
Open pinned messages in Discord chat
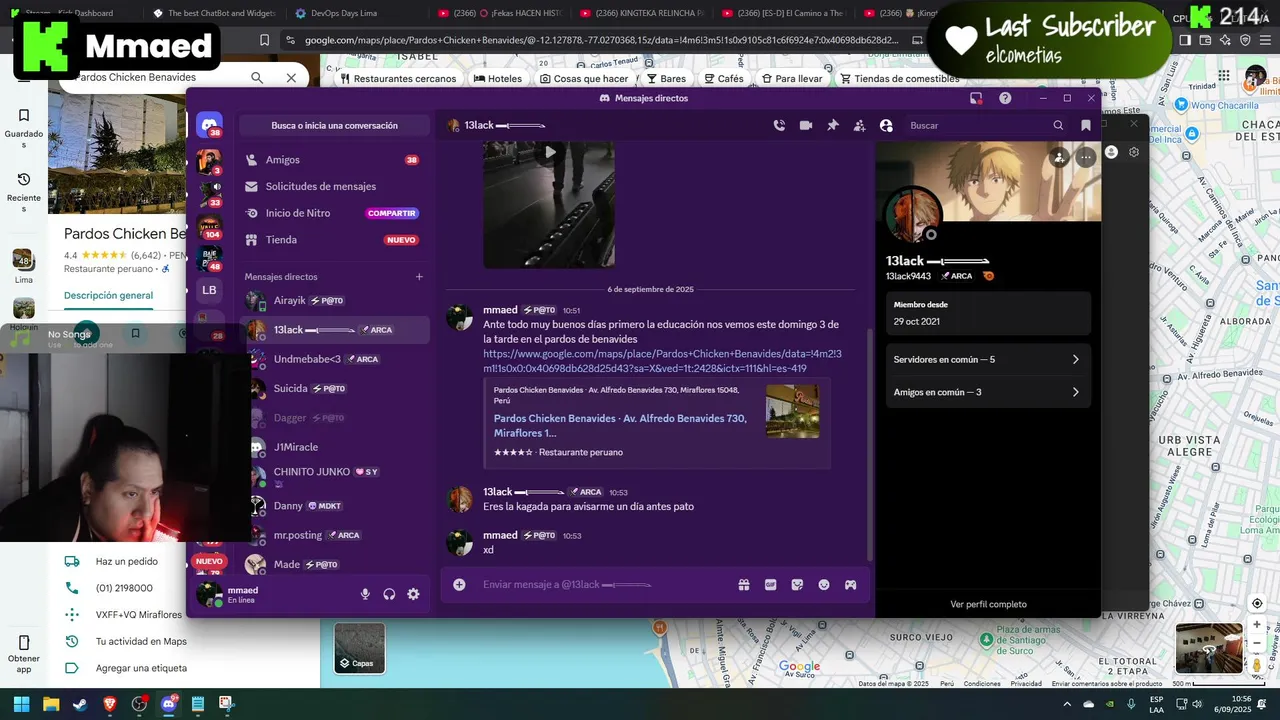click(x=832, y=126)
